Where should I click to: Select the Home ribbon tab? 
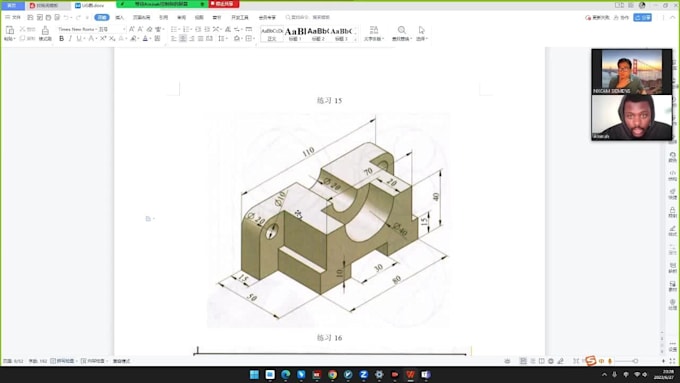102,17
